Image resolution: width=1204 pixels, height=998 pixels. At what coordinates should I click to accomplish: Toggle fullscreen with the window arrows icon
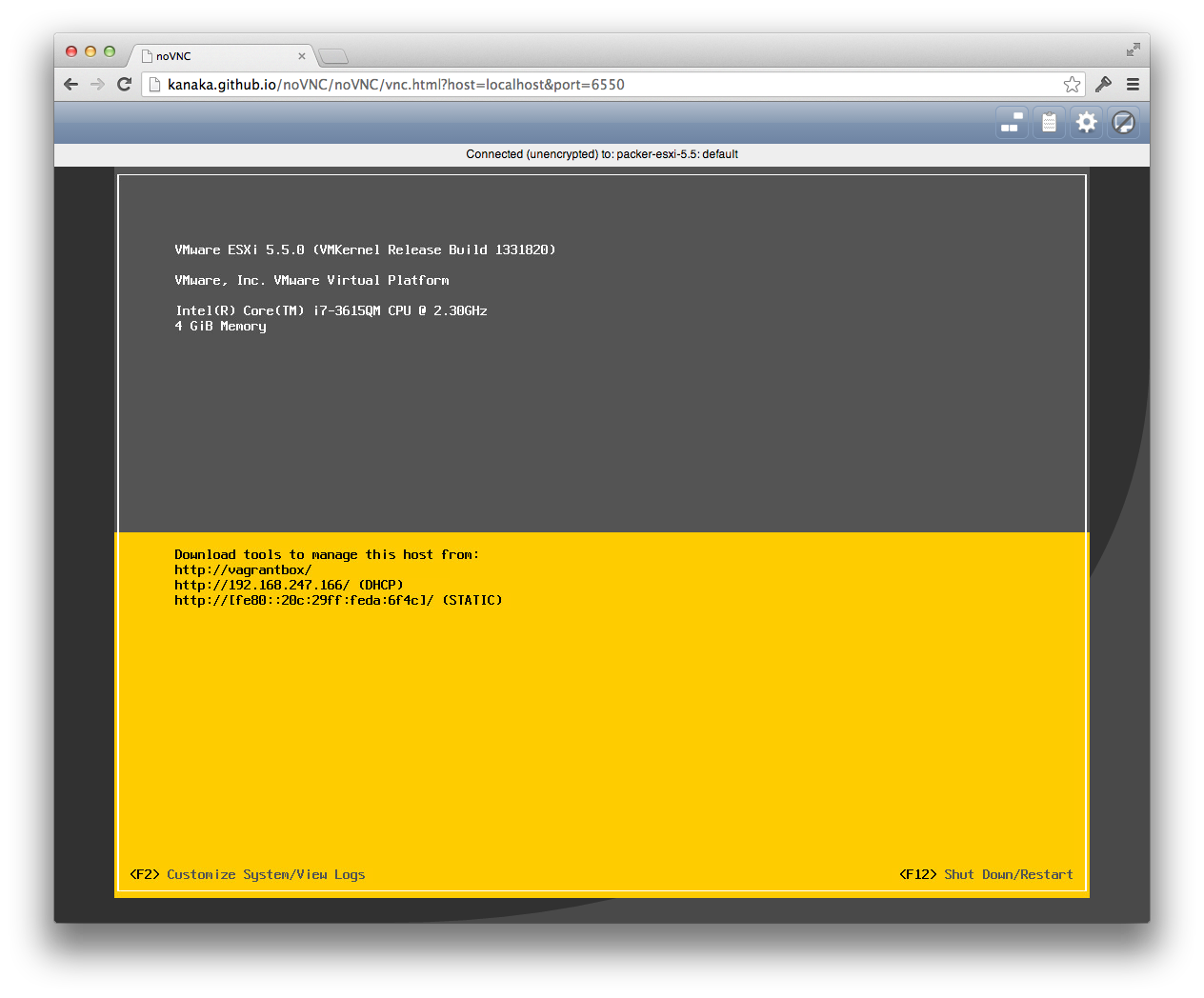tap(1133, 50)
